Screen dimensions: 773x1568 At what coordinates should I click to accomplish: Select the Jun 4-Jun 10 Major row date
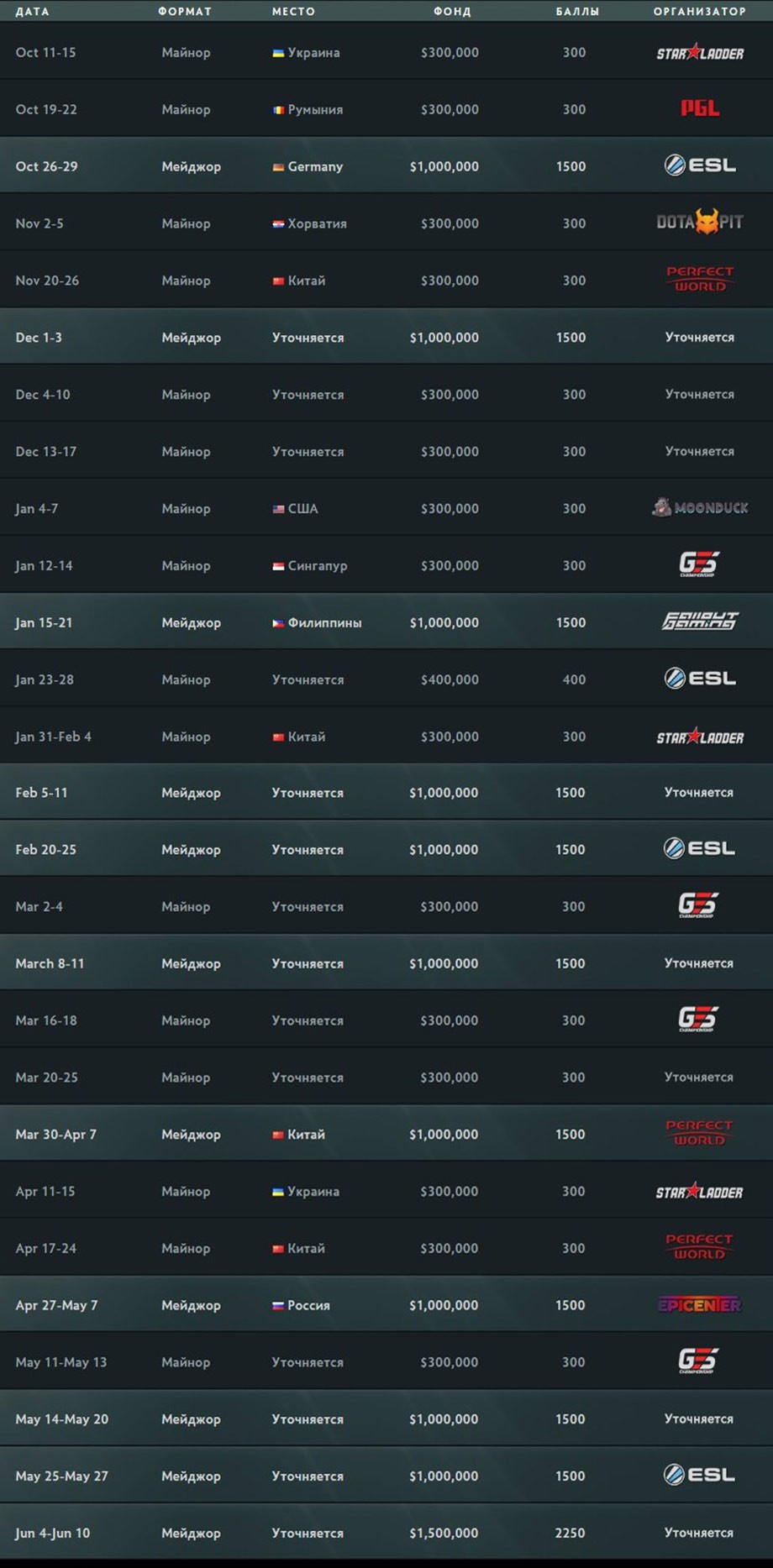point(52,1533)
